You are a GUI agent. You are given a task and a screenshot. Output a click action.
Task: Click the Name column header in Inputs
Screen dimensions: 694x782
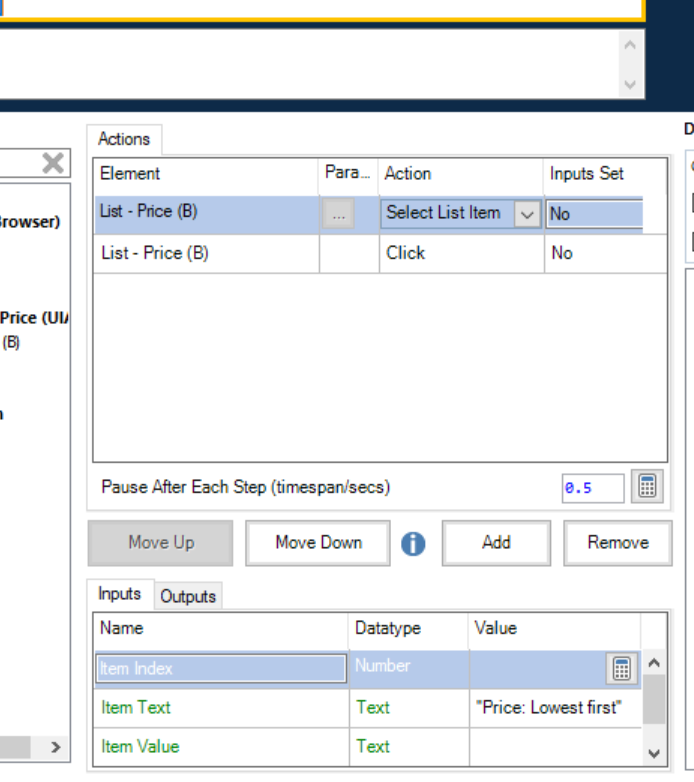pos(221,628)
